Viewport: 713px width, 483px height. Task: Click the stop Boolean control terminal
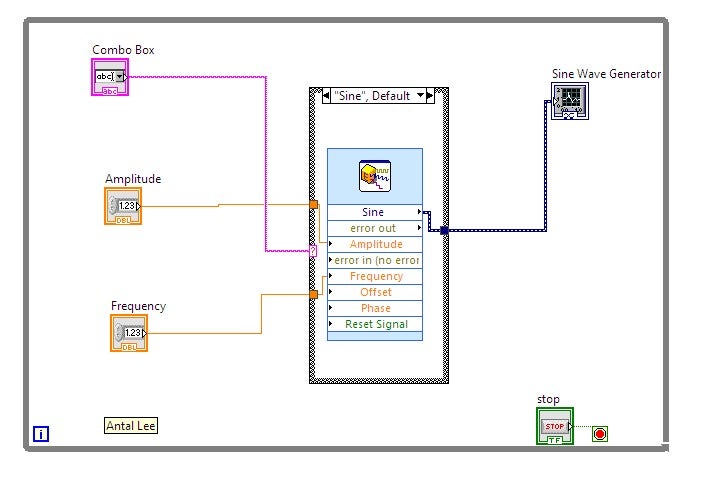tap(555, 426)
